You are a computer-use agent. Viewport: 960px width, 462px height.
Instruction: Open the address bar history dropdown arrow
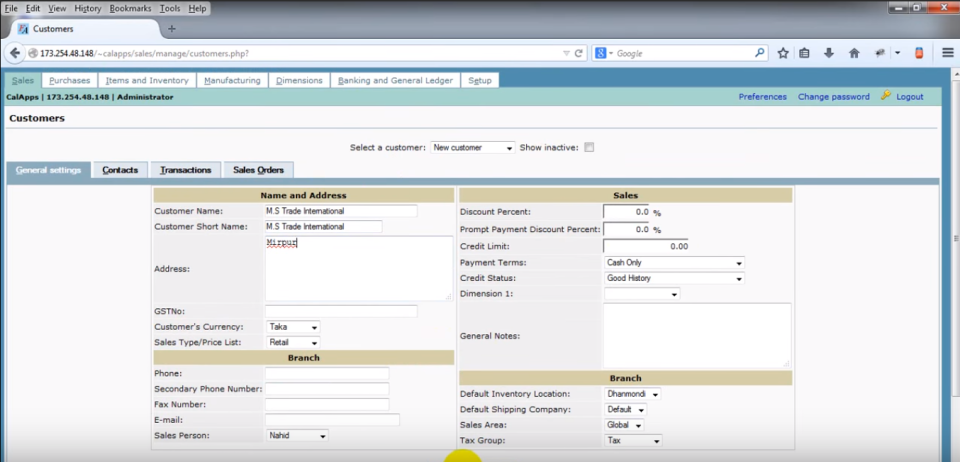[566, 53]
